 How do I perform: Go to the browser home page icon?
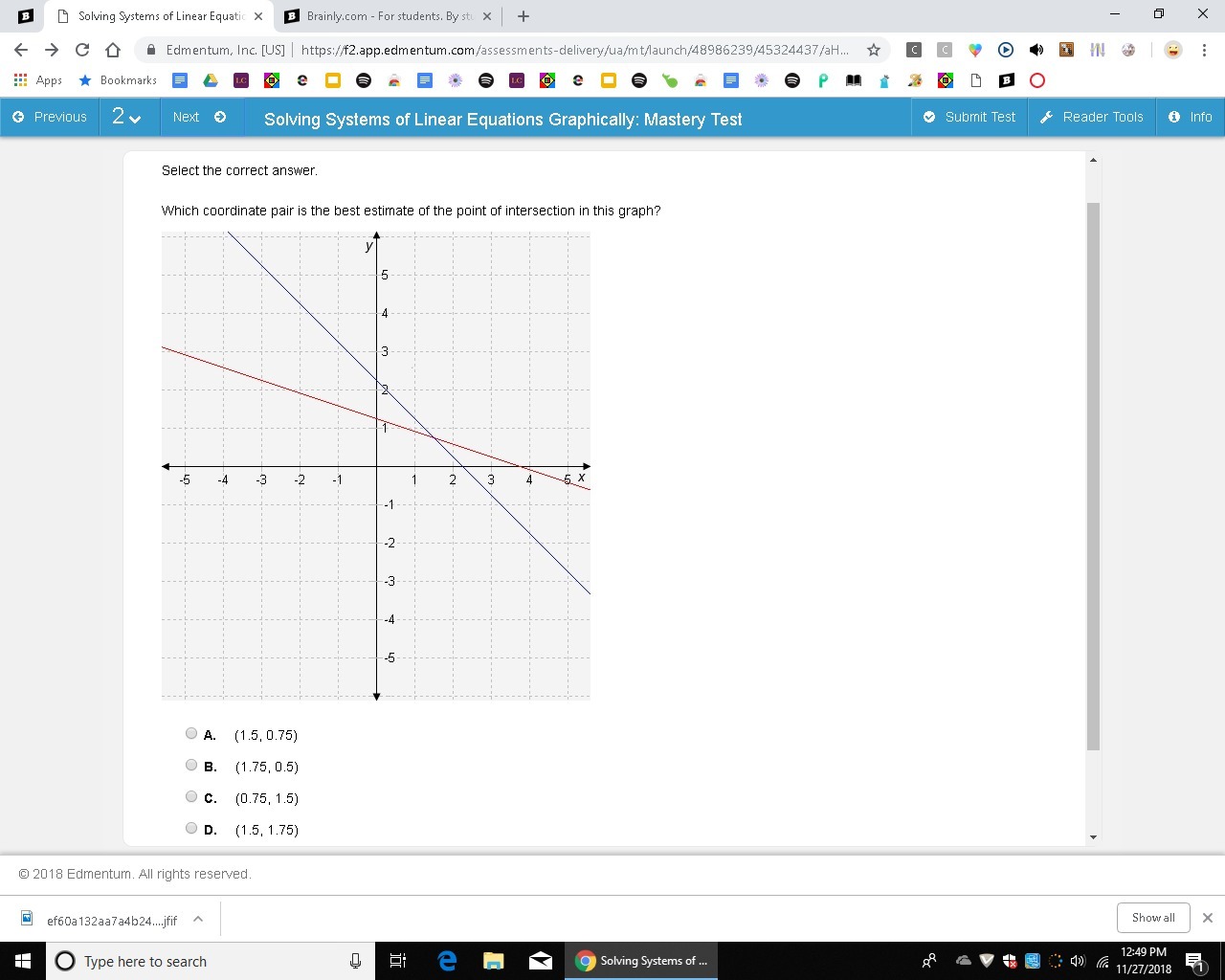[x=113, y=50]
